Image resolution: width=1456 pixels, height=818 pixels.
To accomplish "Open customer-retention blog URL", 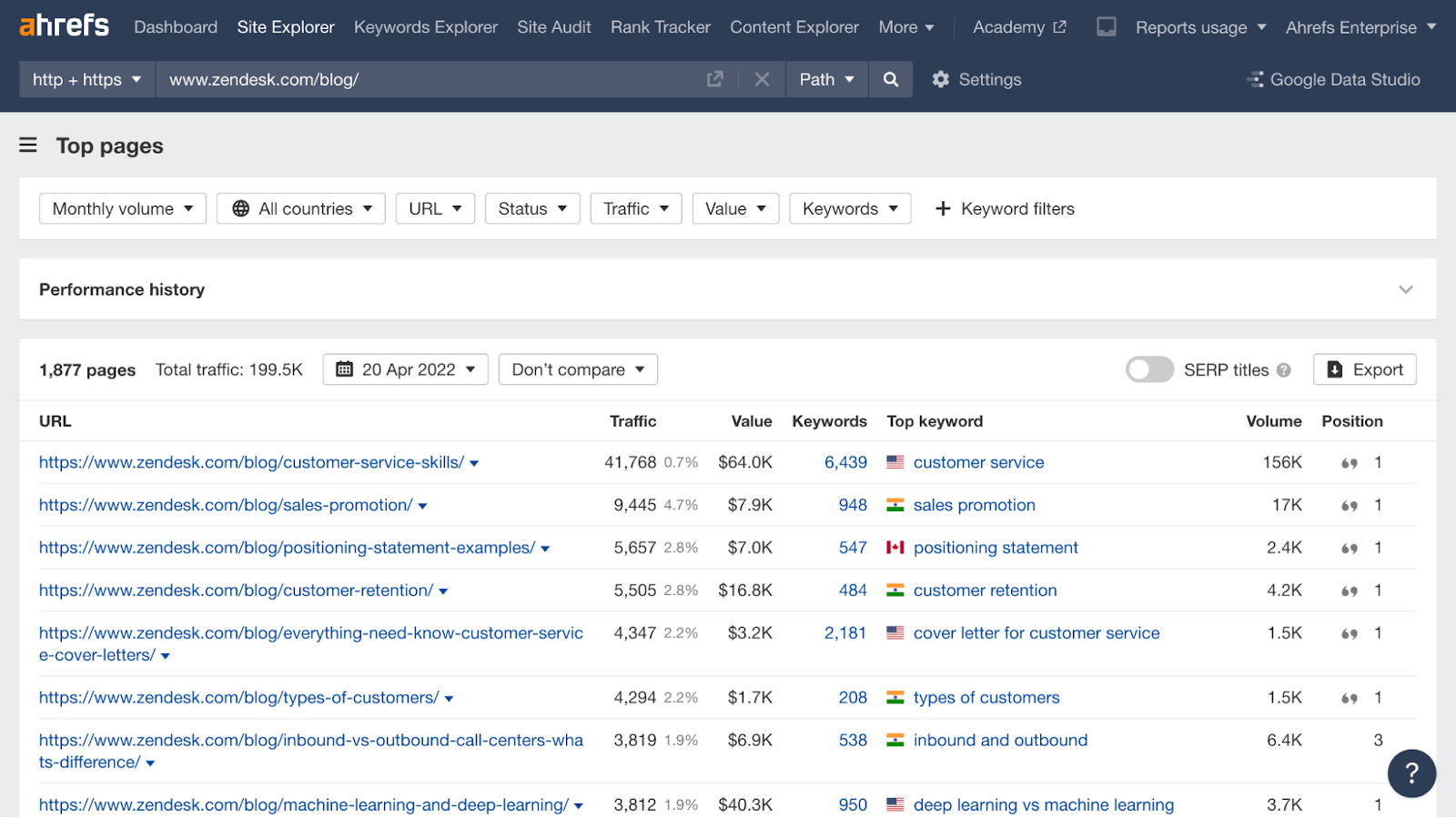I will 236,591.
